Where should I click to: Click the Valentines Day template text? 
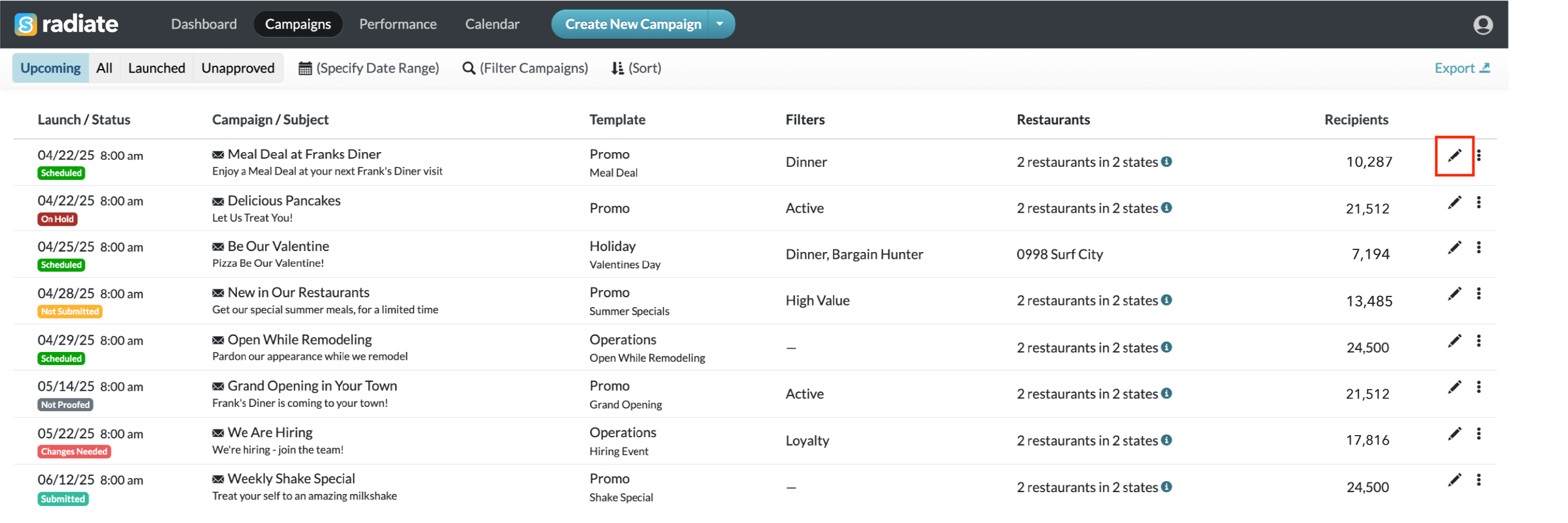625,265
